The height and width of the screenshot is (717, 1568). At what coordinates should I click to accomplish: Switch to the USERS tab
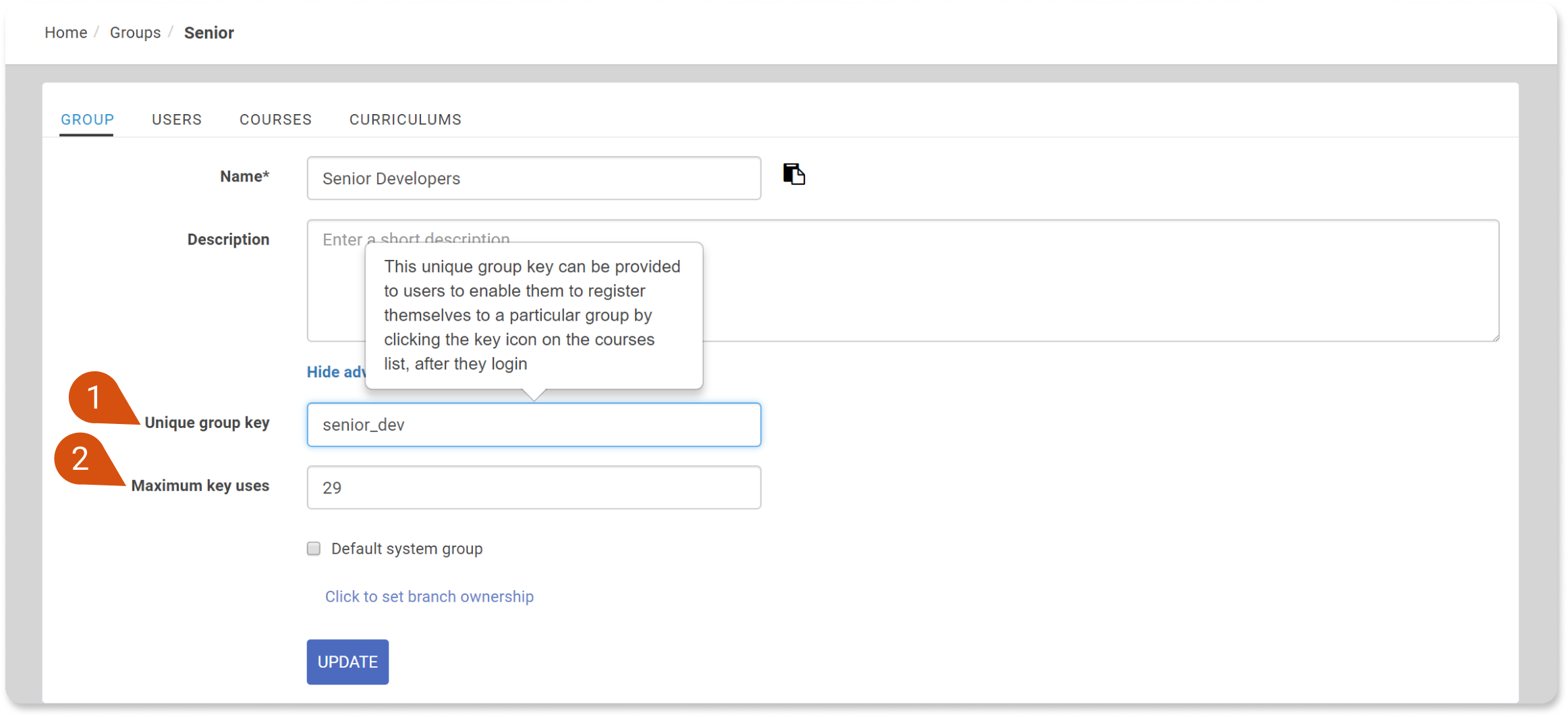pyautogui.click(x=177, y=119)
